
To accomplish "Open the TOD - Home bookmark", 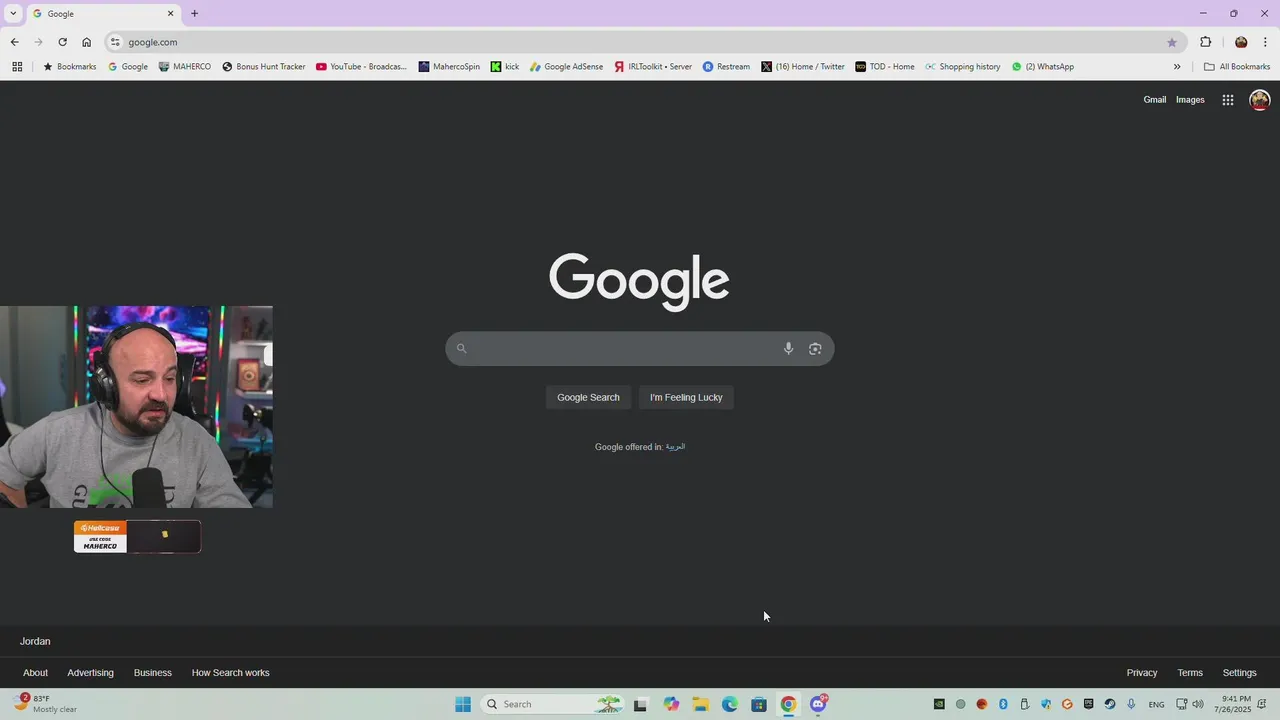I will pos(885,67).
